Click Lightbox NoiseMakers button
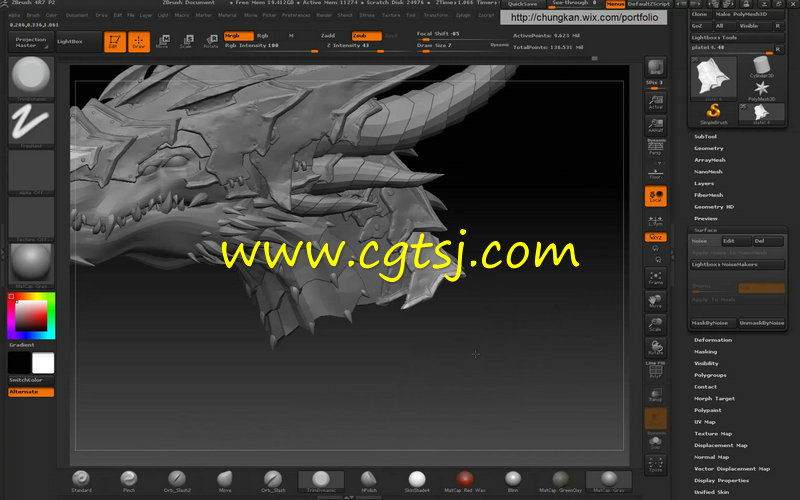The image size is (800, 500). pyautogui.click(x=737, y=265)
